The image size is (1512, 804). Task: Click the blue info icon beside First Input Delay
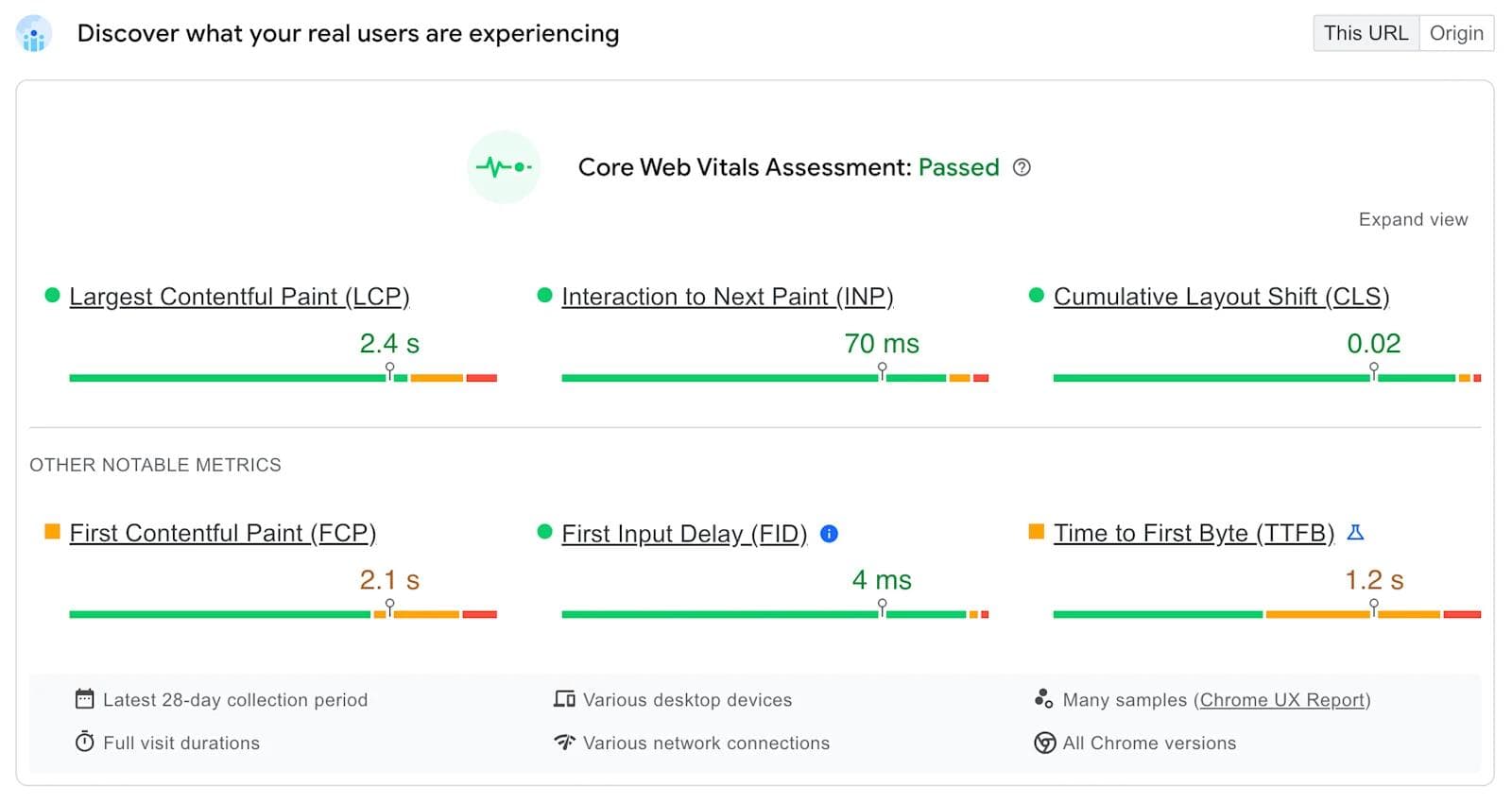pyautogui.click(x=829, y=534)
